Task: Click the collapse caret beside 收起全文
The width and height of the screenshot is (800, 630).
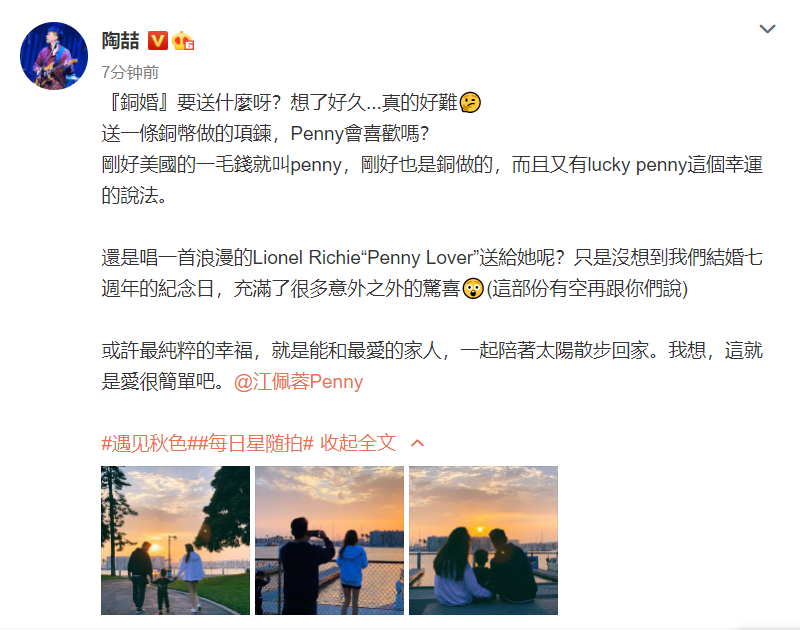Action: [x=417, y=443]
